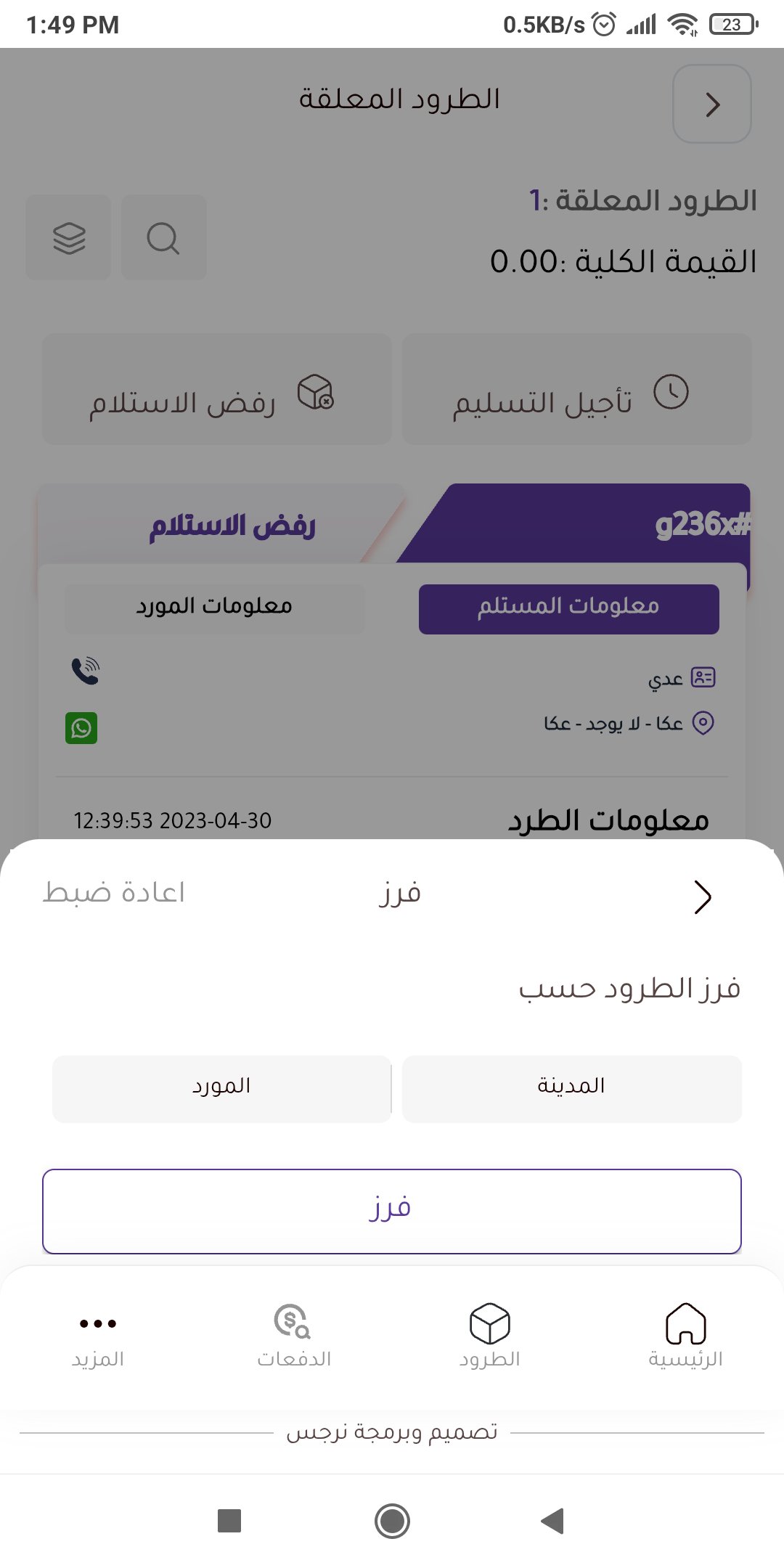Filter by تأجيل التسليم chip

click(x=576, y=389)
